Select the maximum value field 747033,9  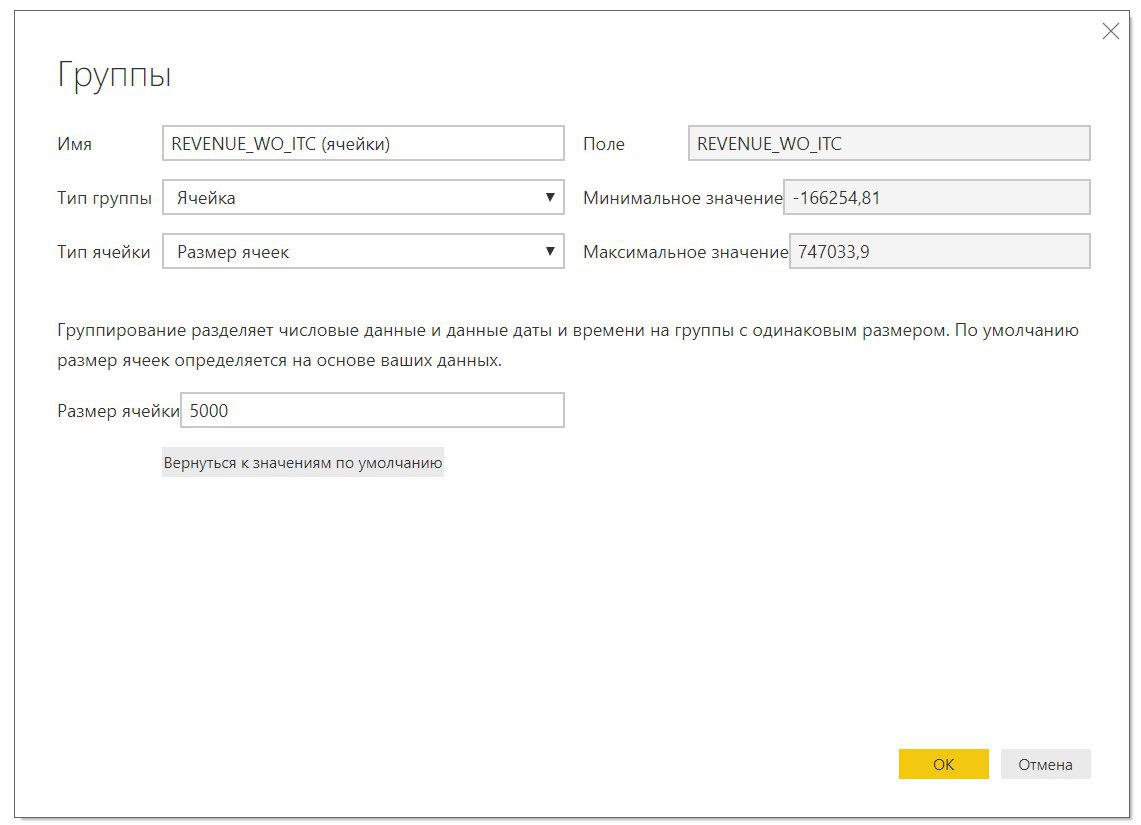coord(939,252)
